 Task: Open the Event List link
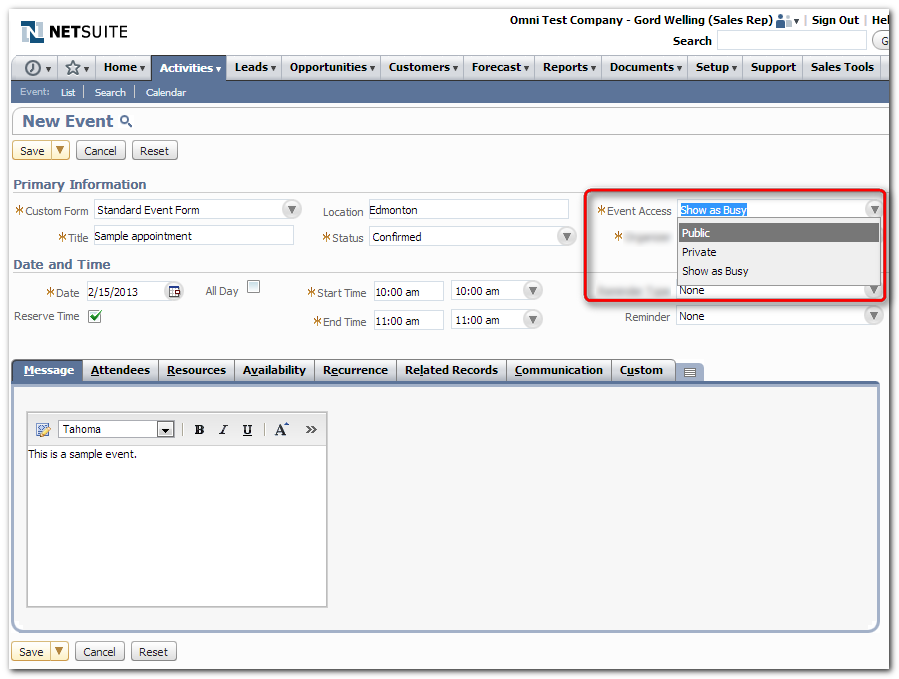click(68, 92)
